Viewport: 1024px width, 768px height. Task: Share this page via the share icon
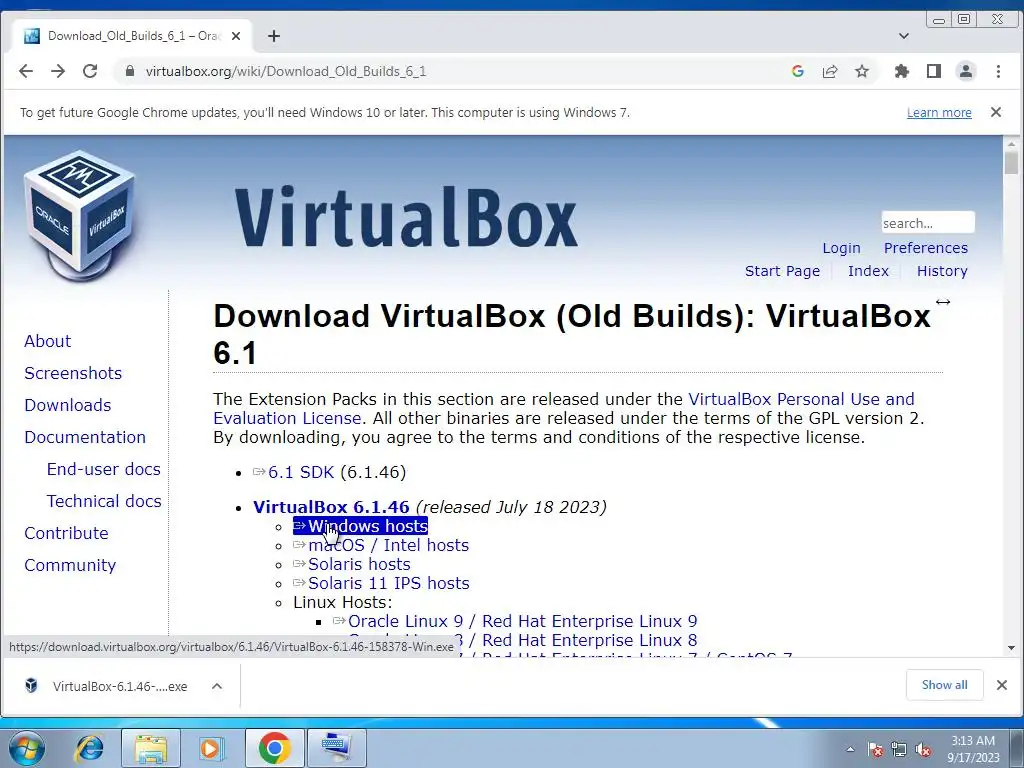tap(829, 71)
